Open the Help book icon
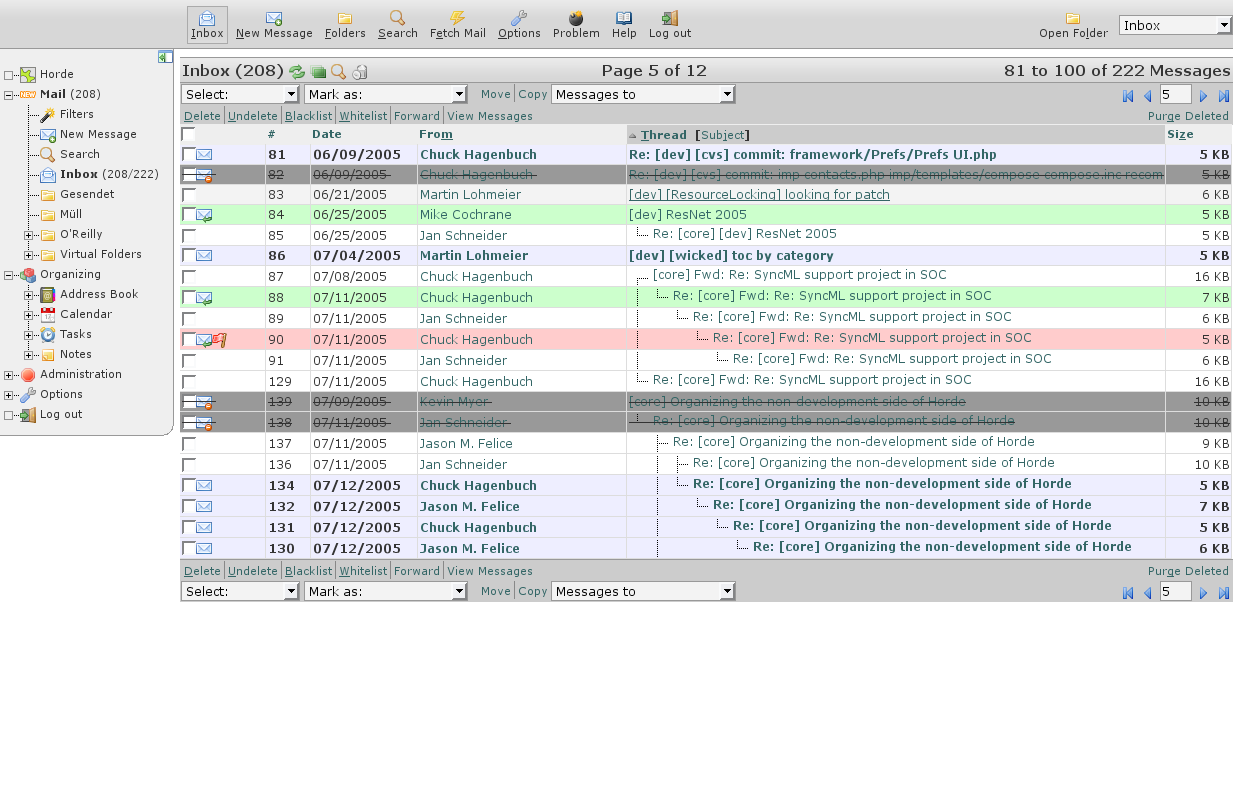The height and width of the screenshot is (788, 1233). click(624, 18)
